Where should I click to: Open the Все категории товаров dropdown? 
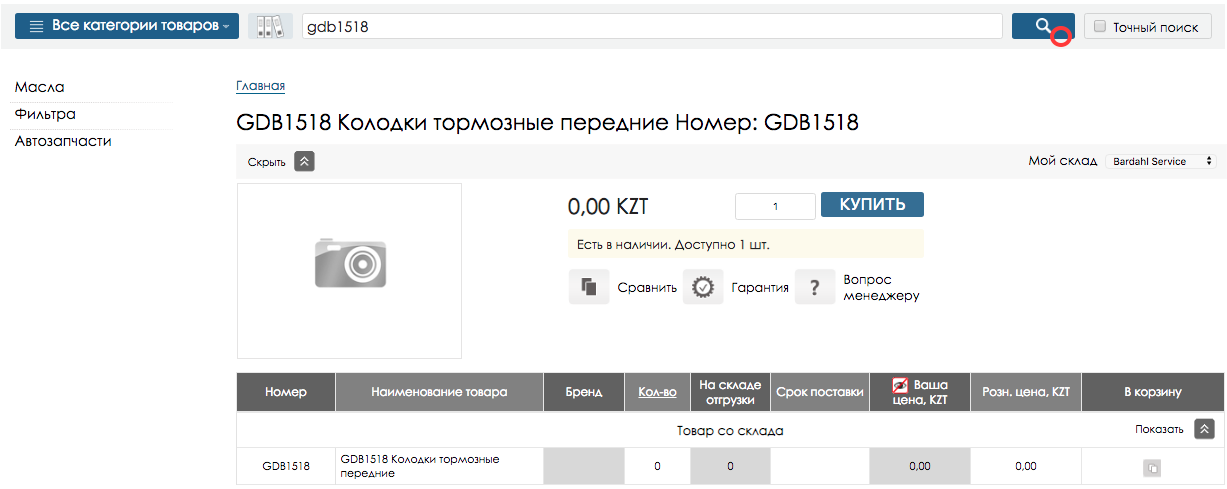point(127,26)
